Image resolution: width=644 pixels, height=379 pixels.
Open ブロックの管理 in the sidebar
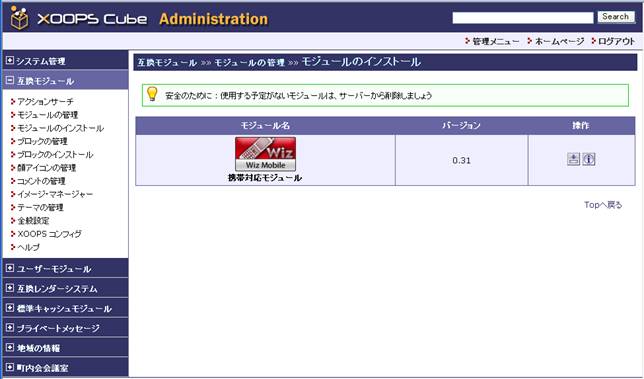click(x=42, y=141)
